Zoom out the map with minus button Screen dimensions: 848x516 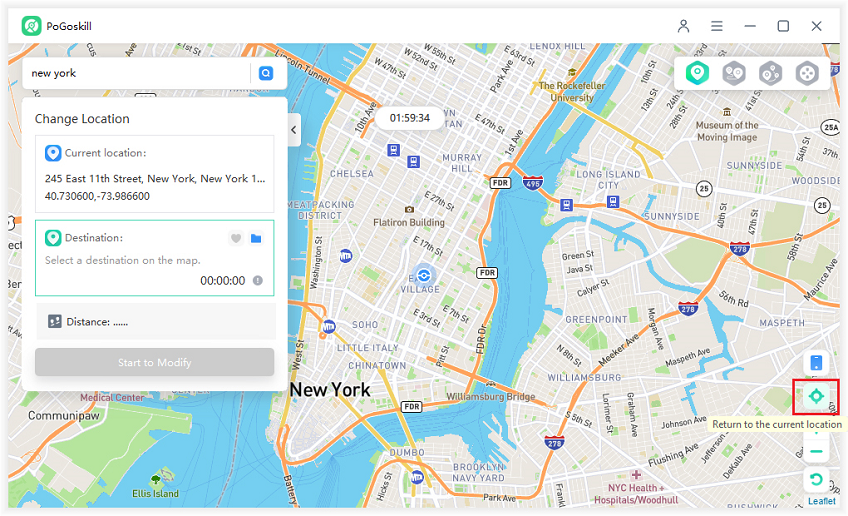[x=816, y=452]
